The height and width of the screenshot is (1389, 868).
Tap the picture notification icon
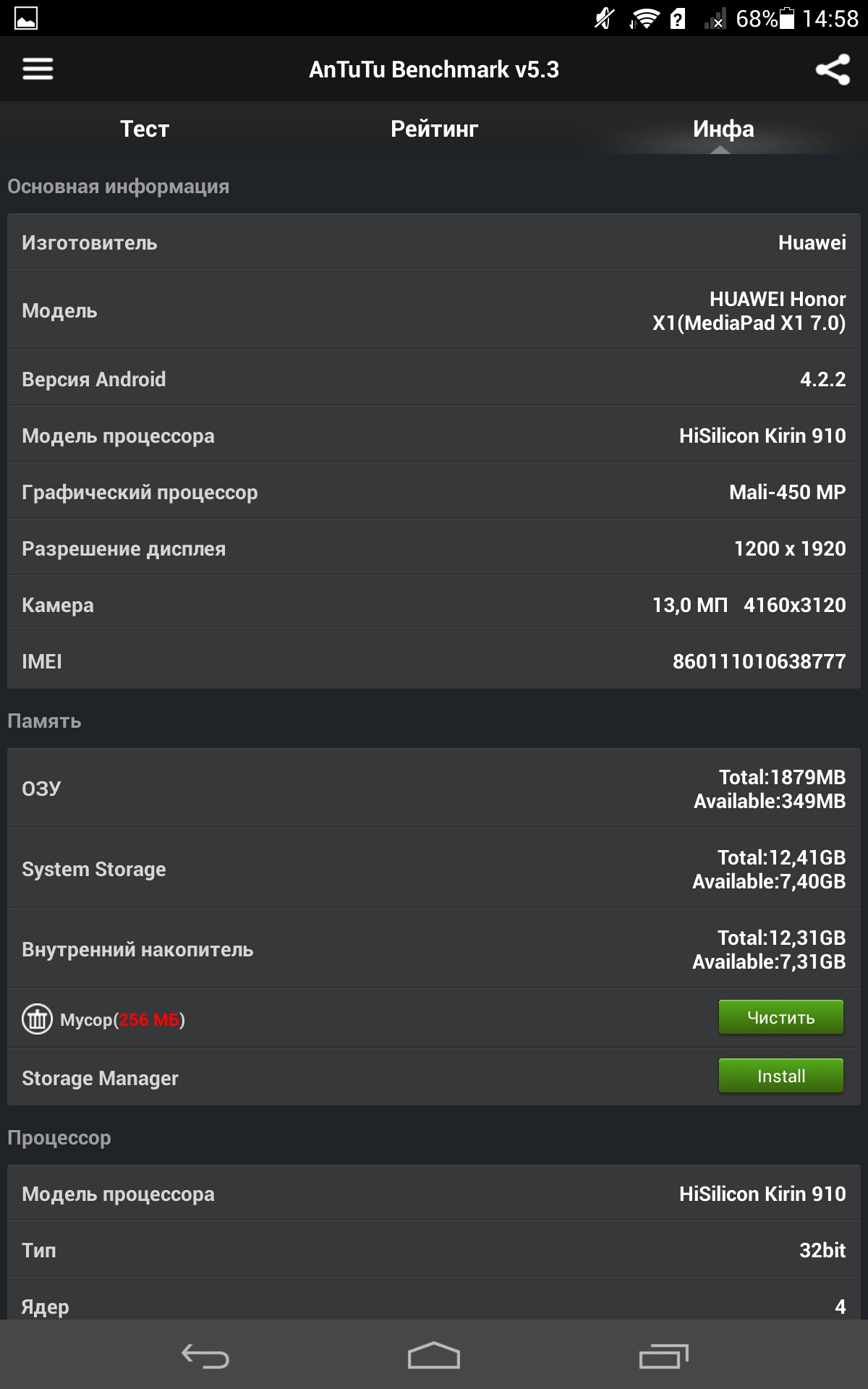26,18
